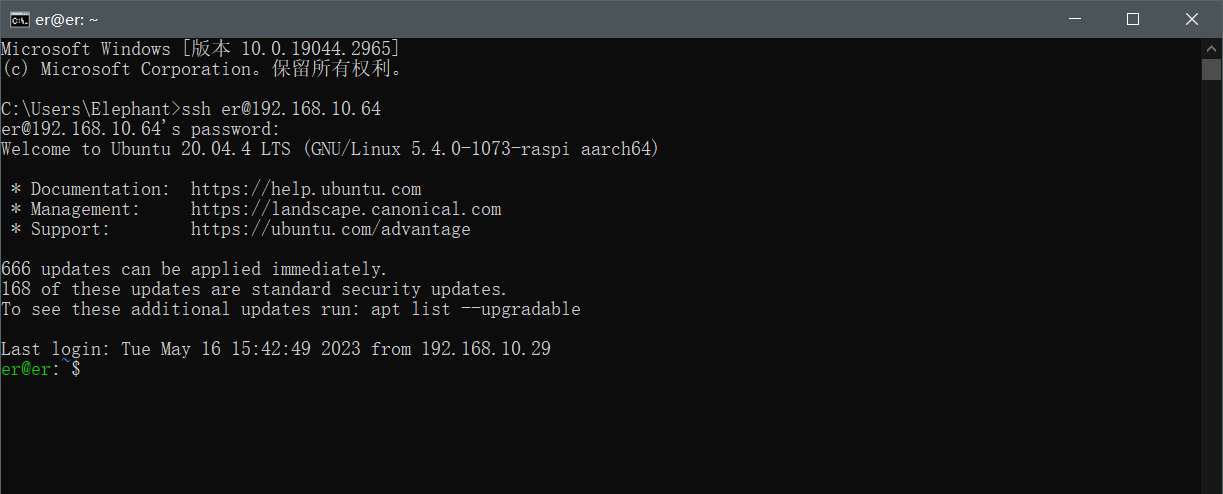1223x494 pixels.
Task: Close the er@er terminal window
Action: click(1191, 19)
